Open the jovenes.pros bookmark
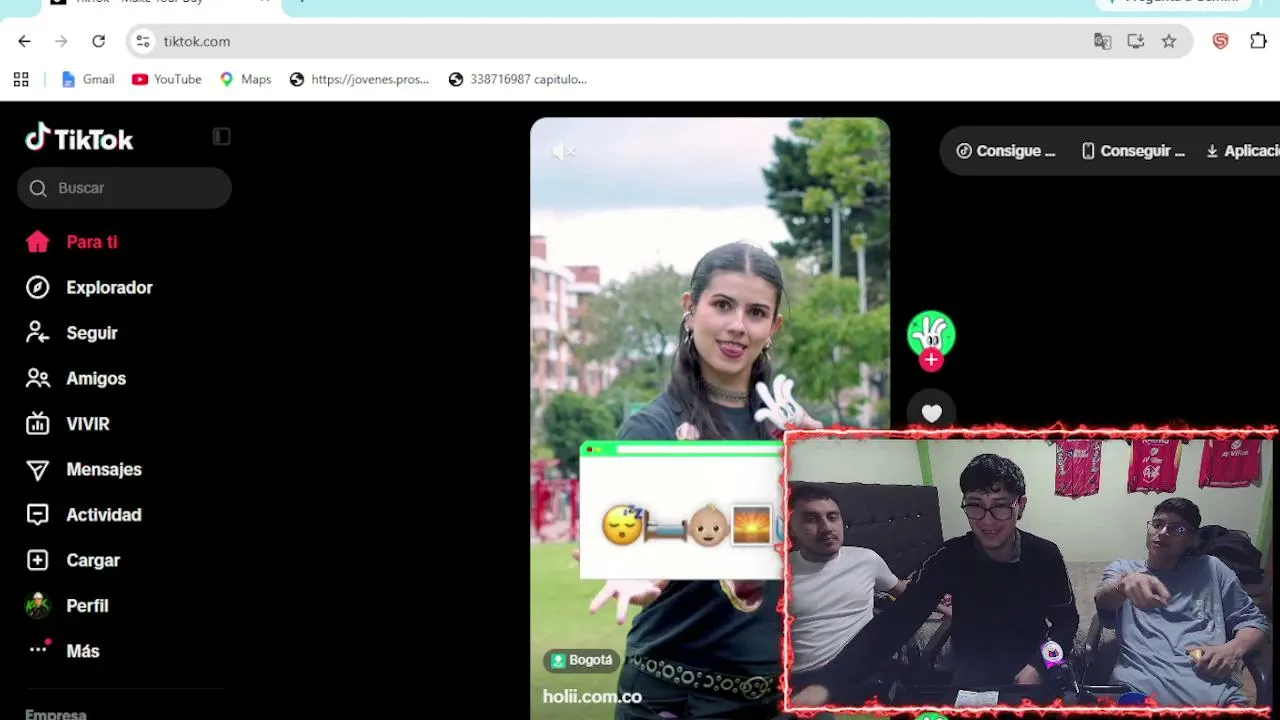The width and height of the screenshot is (1280, 720). [359, 79]
